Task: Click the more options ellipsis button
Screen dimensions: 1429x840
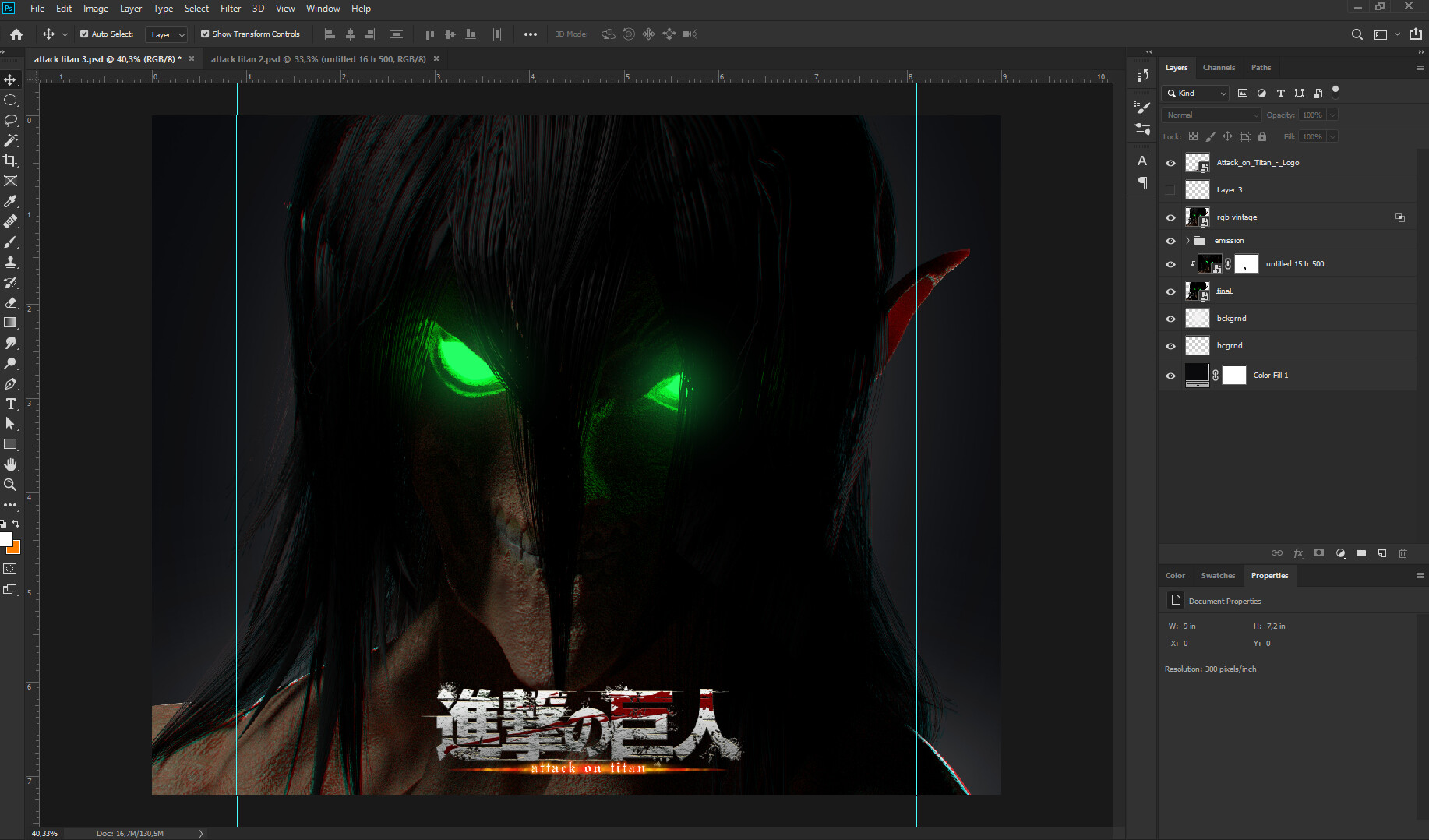Action: click(x=531, y=34)
